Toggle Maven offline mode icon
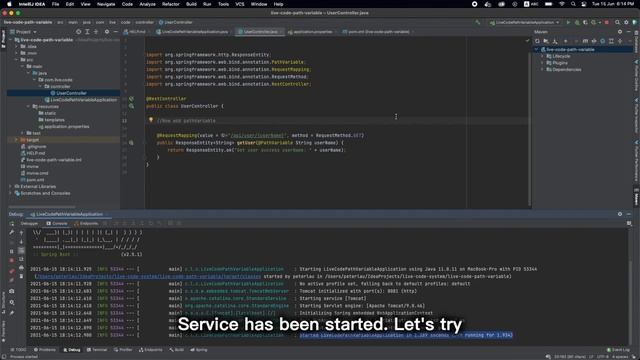The width and height of the screenshot is (640, 360). click(x=594, y=41)
